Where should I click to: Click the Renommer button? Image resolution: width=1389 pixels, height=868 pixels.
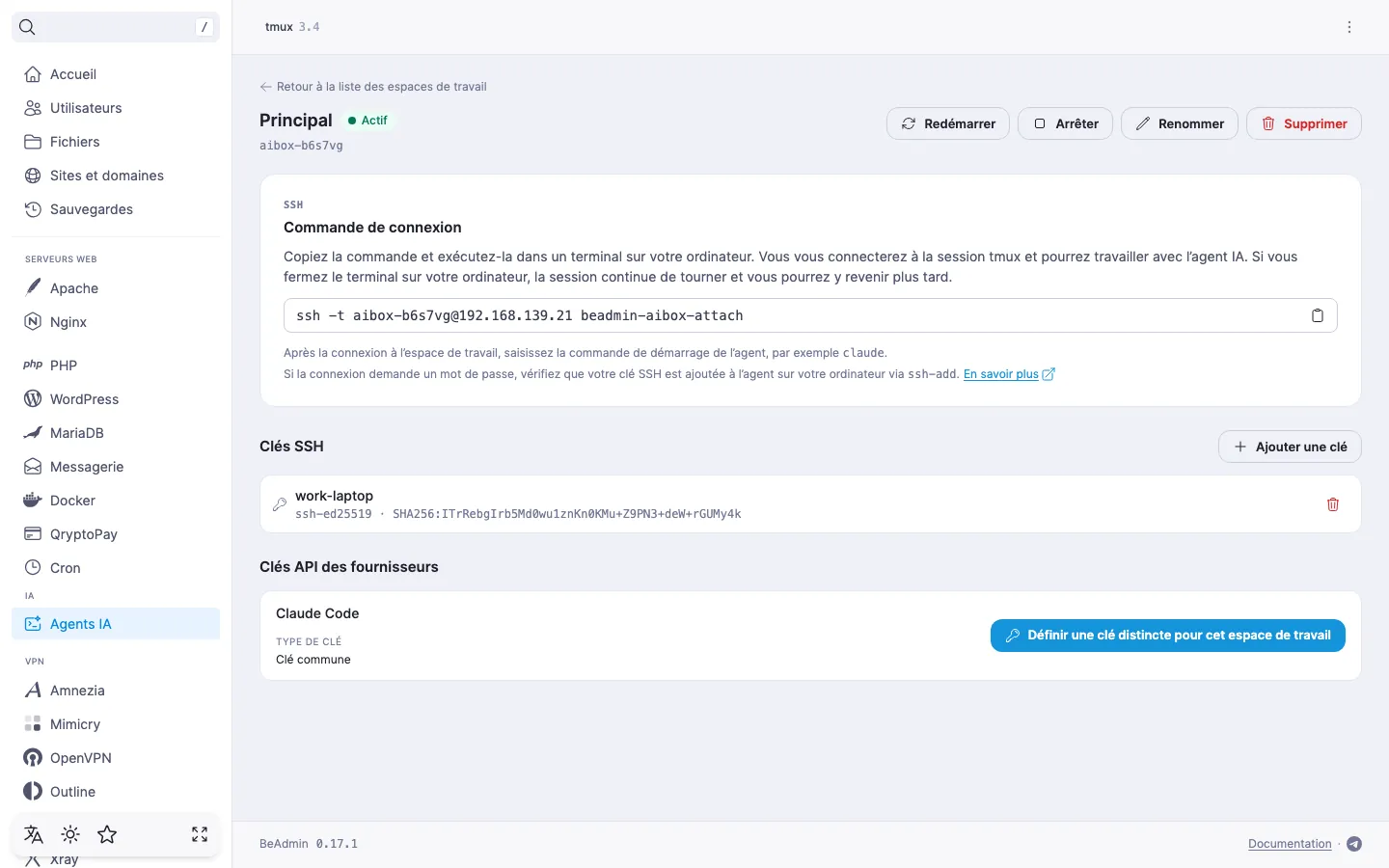[1180, 123]
